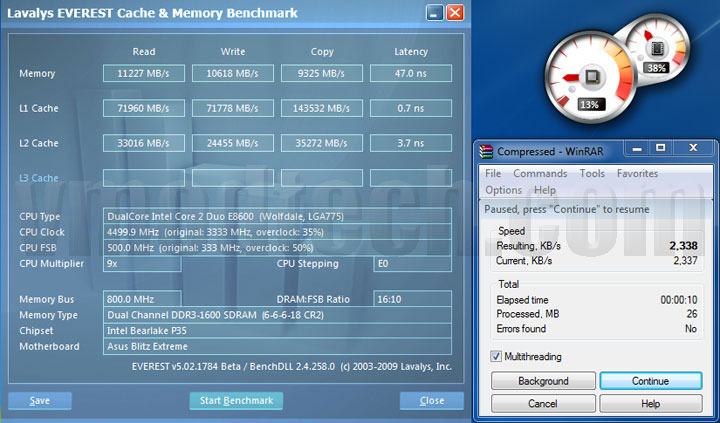Click the L2 Cache Latency value 3.7 ns
The width and height of the screenshot is (720, 423).
[411, 143]
